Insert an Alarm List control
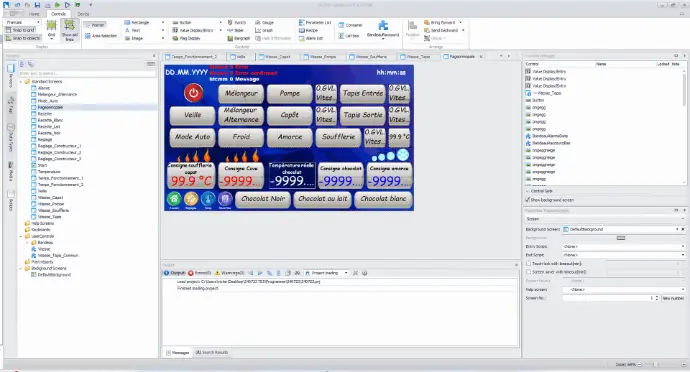Viewport: 690px width, 372px height. [311, 38]
